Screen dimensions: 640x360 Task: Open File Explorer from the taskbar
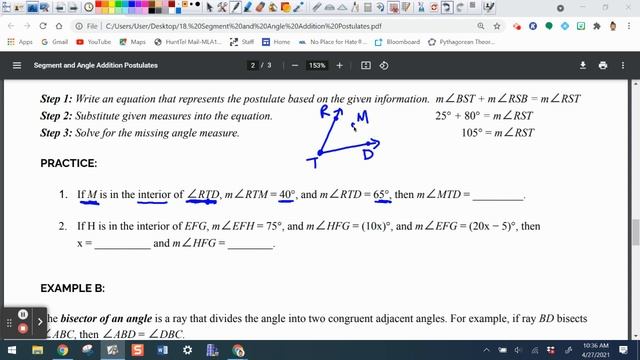click(38, 350)
